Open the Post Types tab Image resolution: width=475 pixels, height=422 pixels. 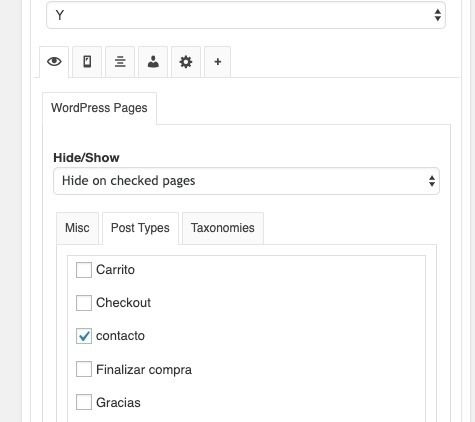[x=140, y=228]
